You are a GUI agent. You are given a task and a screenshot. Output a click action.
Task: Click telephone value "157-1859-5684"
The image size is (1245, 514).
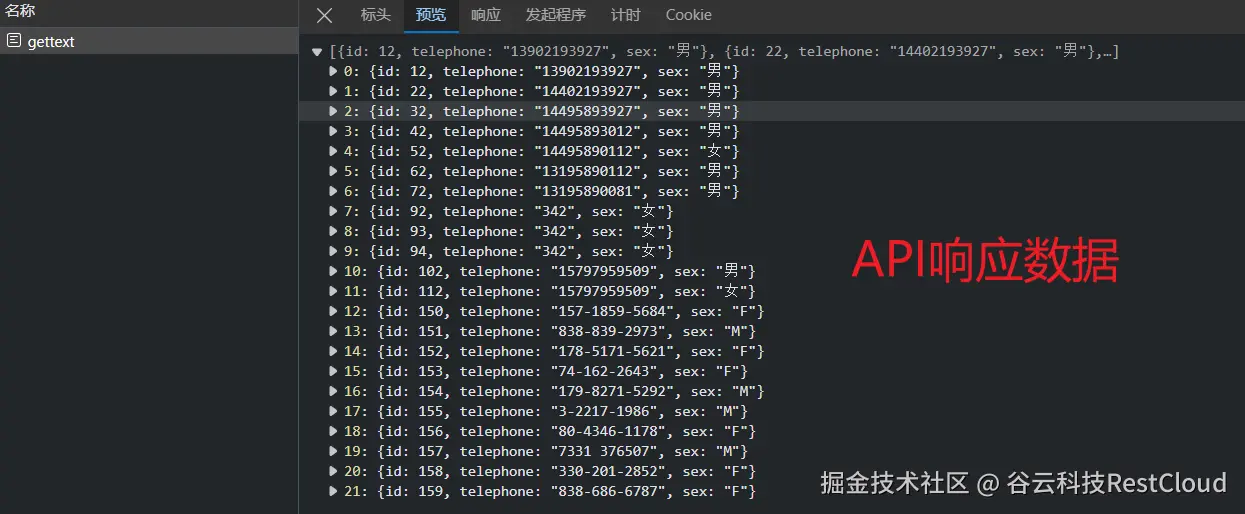(612, 311)
